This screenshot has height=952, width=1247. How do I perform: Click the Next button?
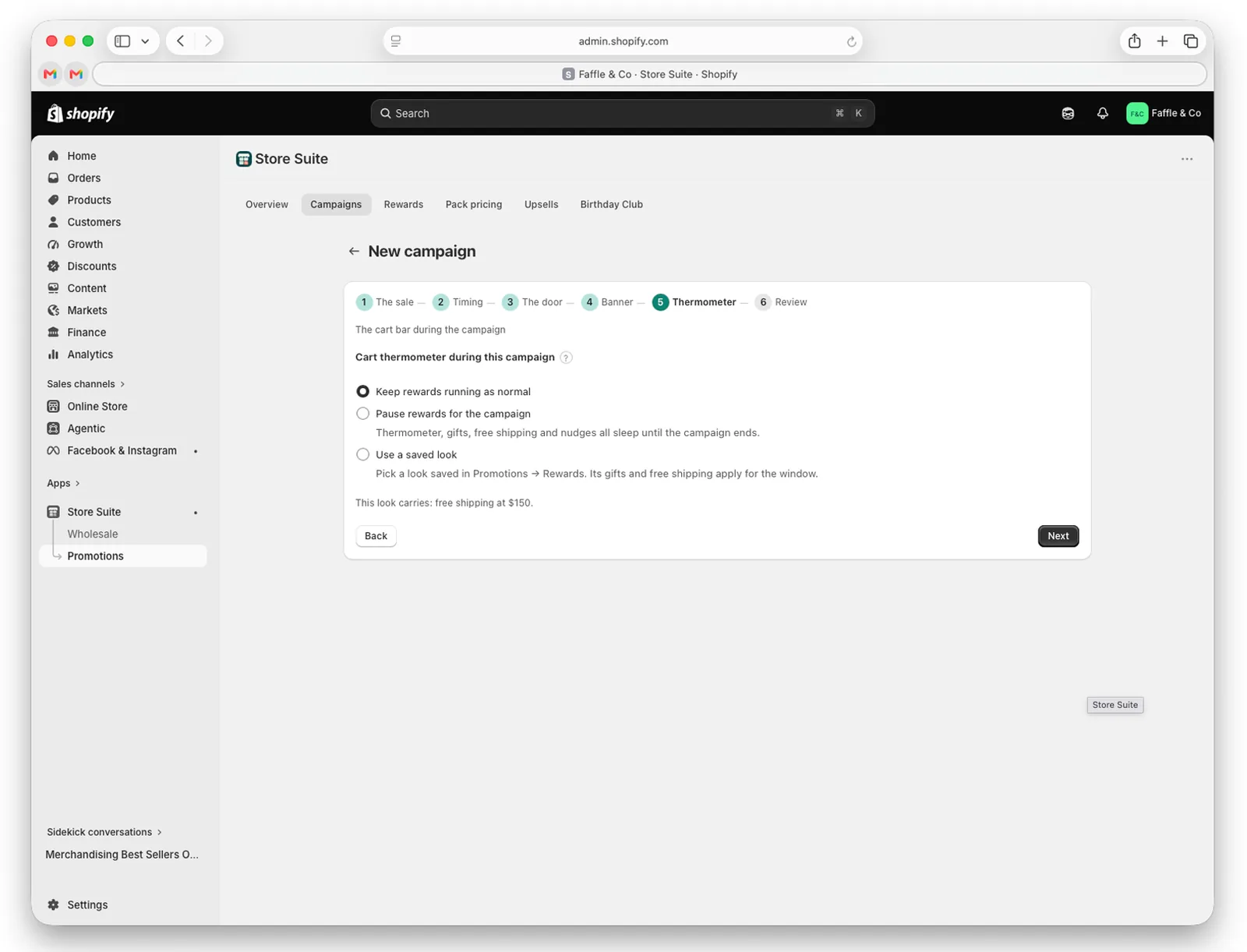point(1058,536)
